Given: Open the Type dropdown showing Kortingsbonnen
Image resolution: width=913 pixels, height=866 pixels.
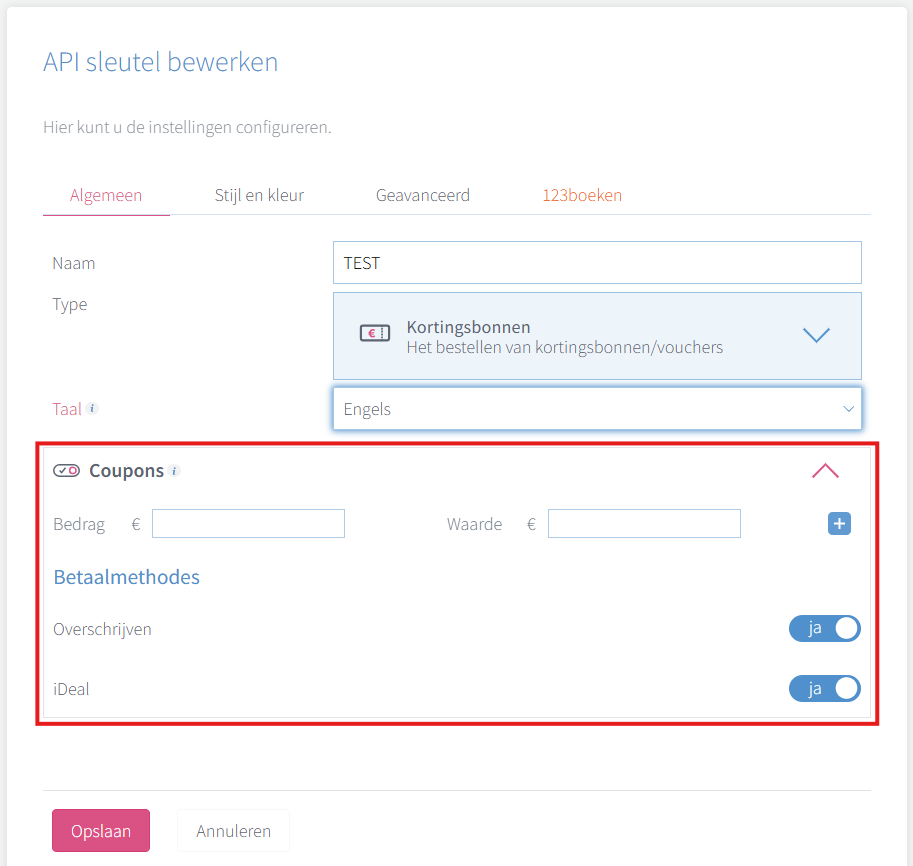Looking at the screenshot, I should (597, 336).
